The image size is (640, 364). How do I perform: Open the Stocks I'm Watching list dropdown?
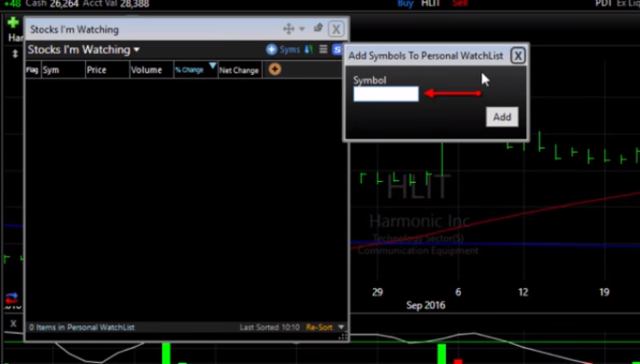136,50
